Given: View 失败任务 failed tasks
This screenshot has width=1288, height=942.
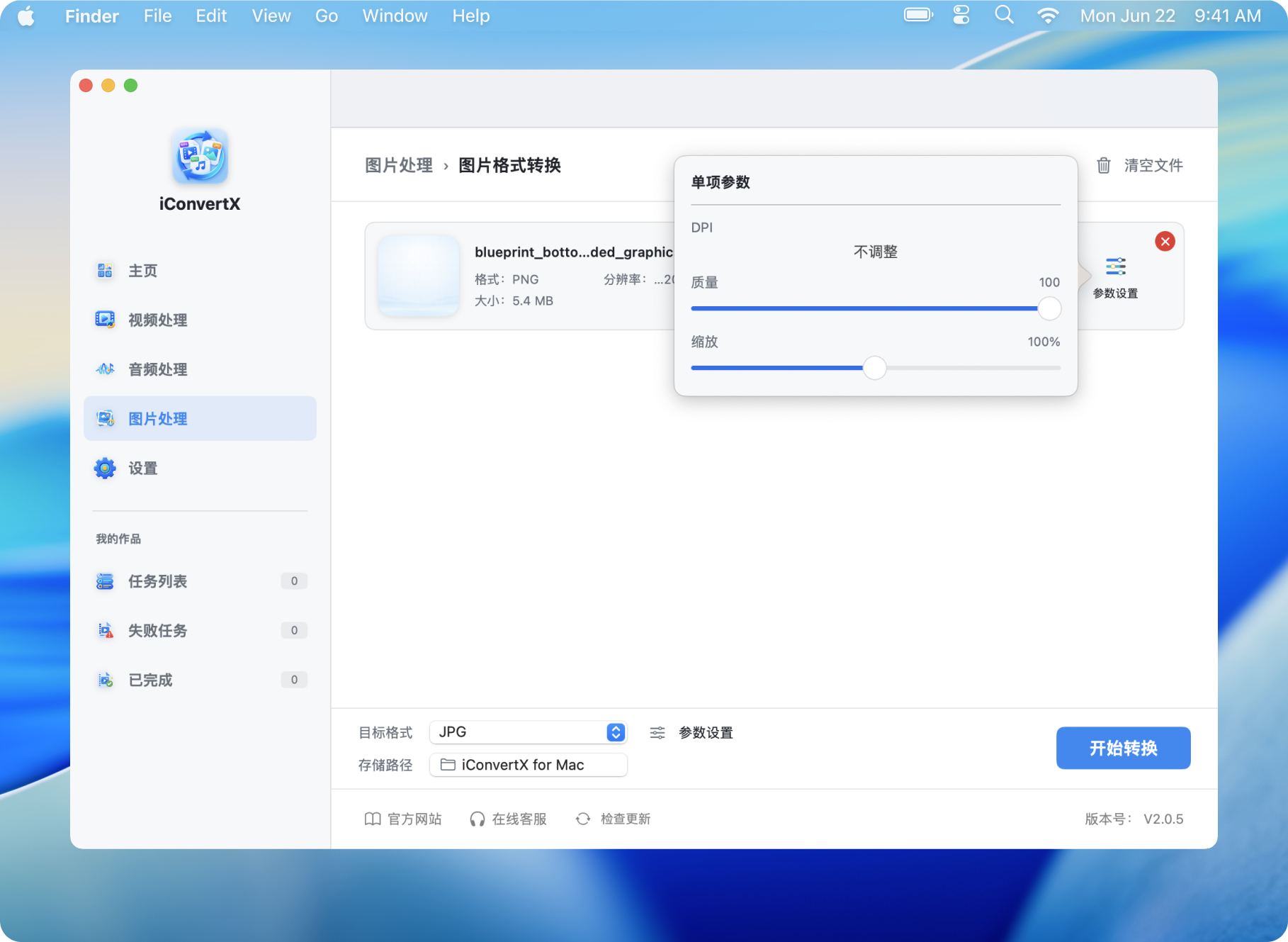Looking at the screenshot, I should point(200,630).
